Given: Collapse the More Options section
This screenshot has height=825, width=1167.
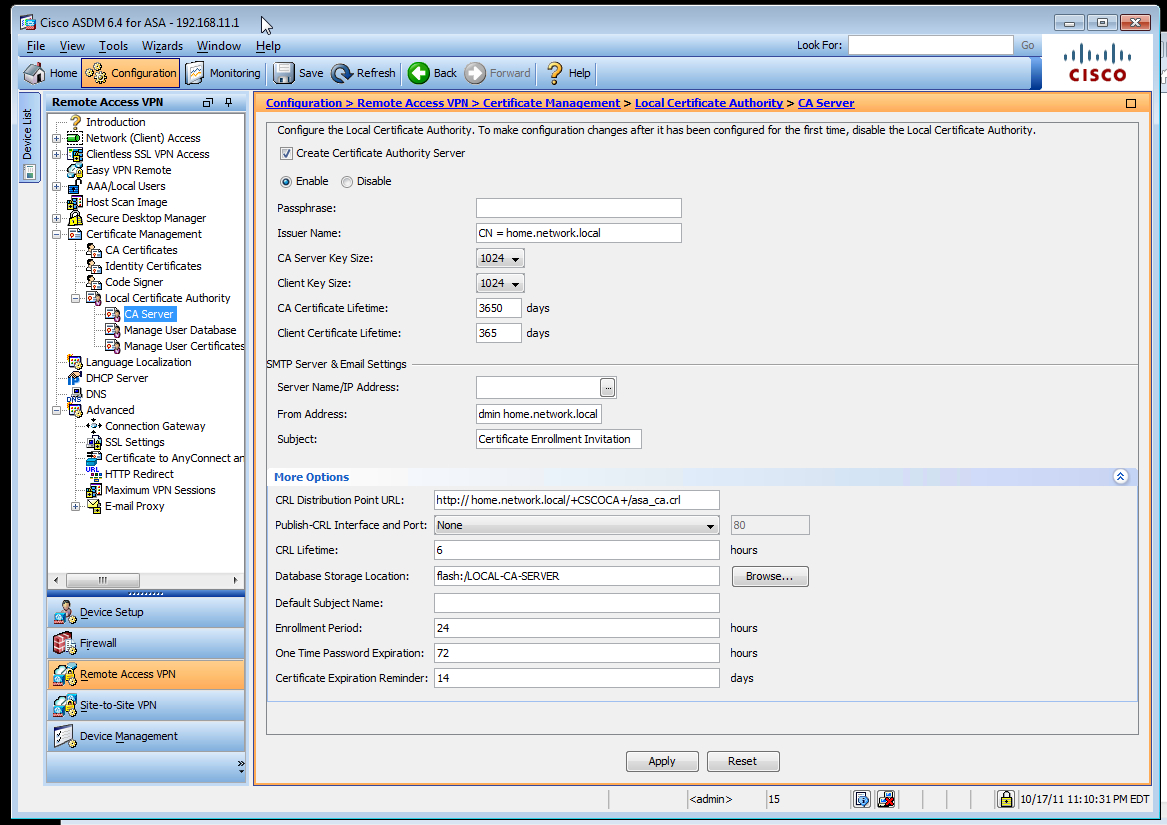Looking at the screenshot, I should click(1120, 477).
